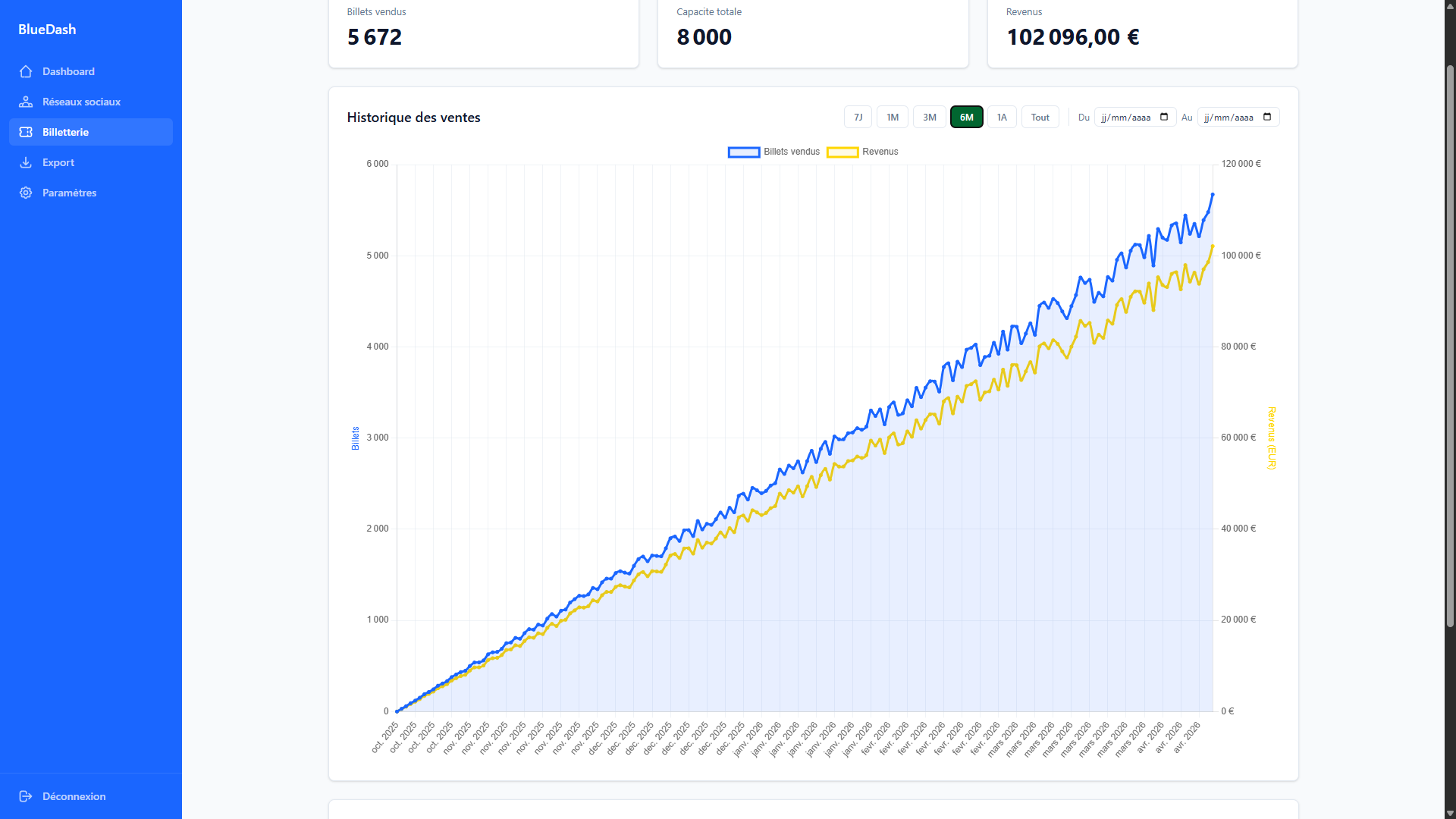Click the Revenus (EUR) axis title

[1272, 438]
